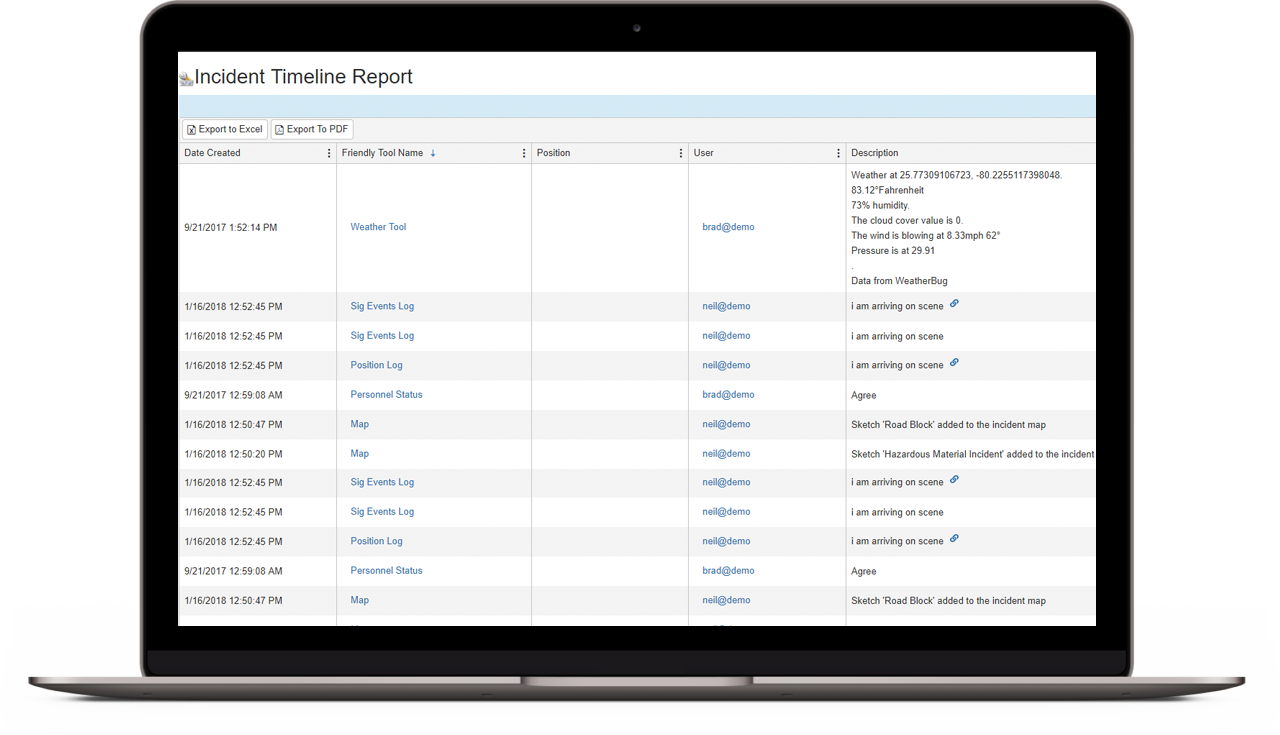
Task: Click the Export To PDF button
Action: 311,129
